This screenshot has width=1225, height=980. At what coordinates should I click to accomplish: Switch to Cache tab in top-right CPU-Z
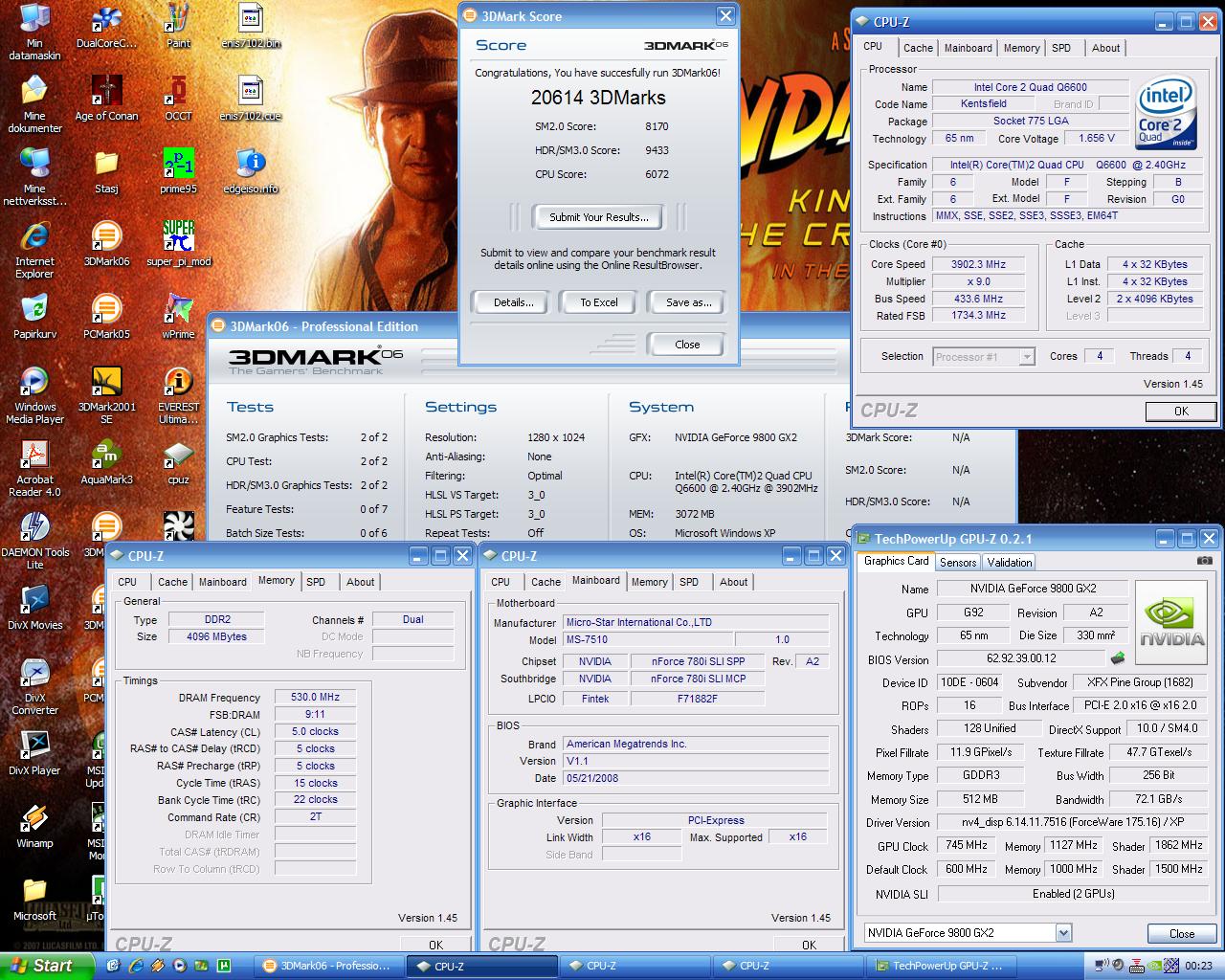coord(918,48)
